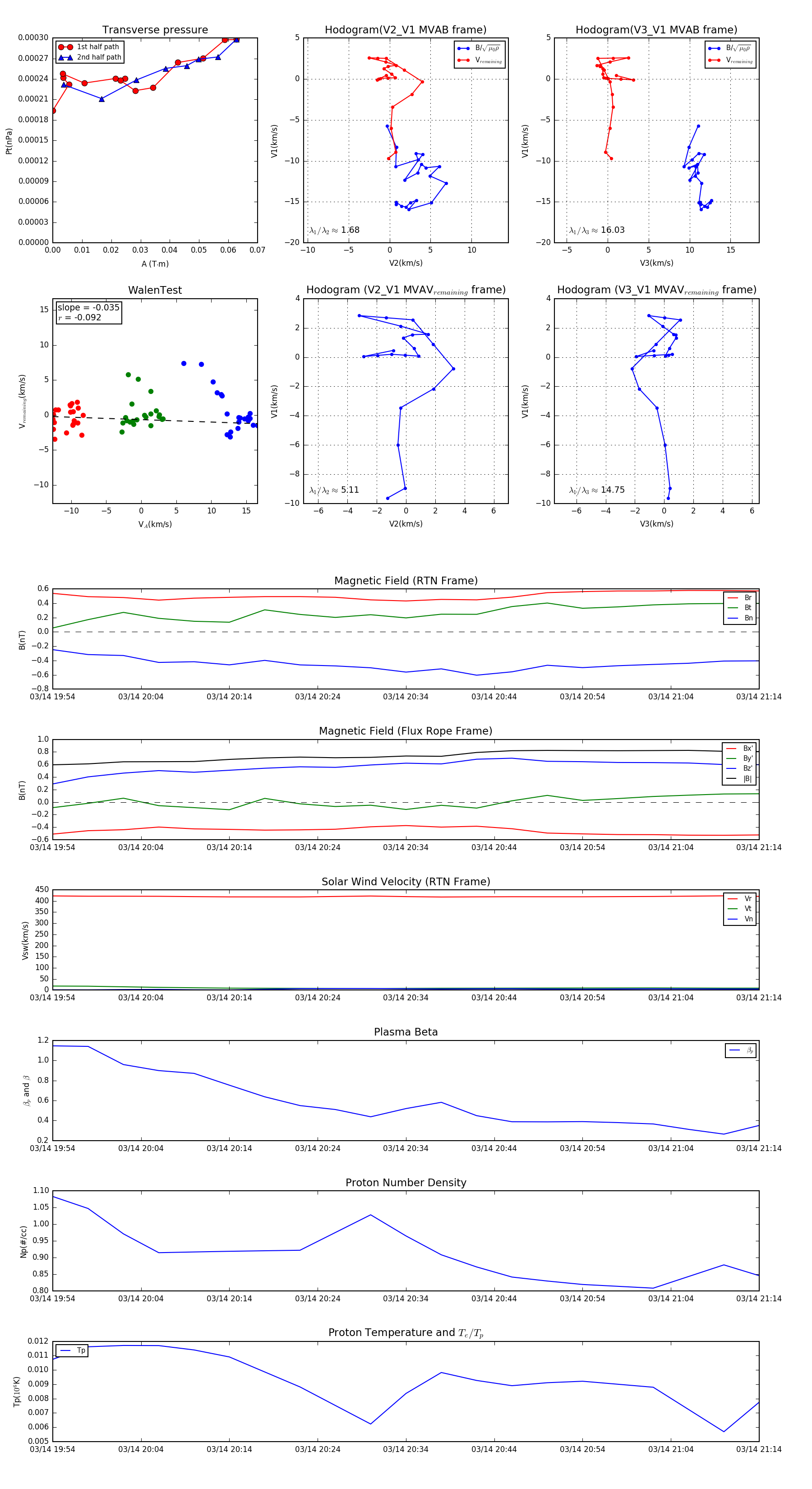Click the λ1/λ2 ≈ 5.11 annotation
The width and height of the screenshot is (812, 1489).
pos(334,490)
